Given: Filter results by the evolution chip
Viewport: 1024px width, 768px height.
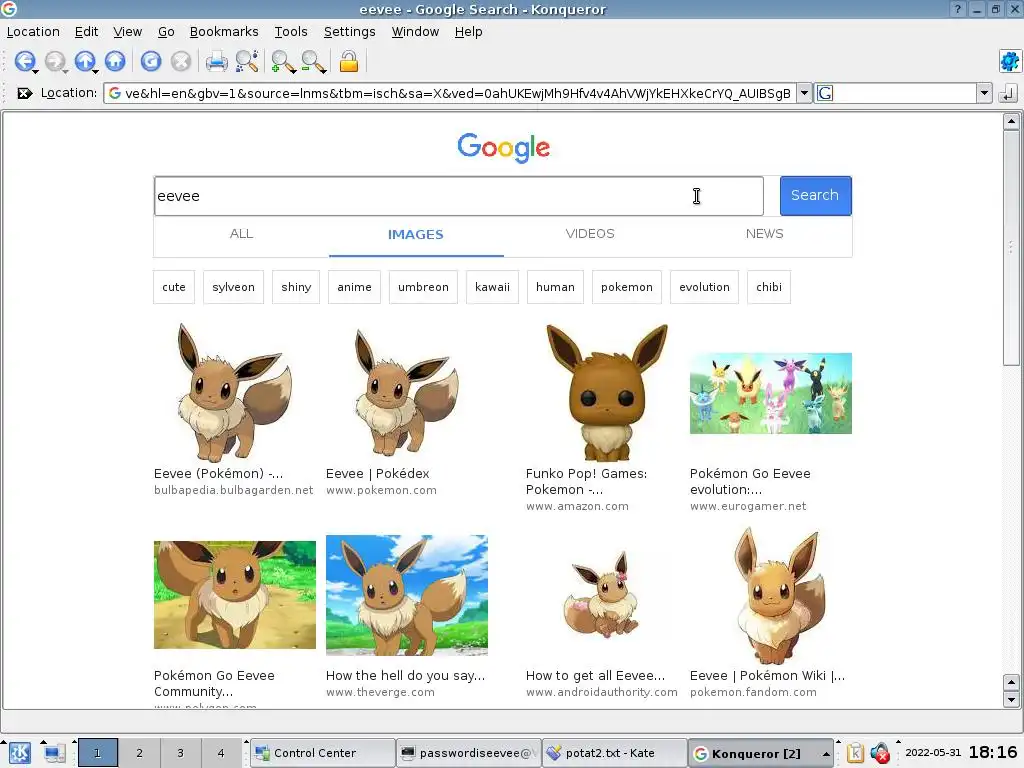Looking at the screenshot, I should click(704, 287).
